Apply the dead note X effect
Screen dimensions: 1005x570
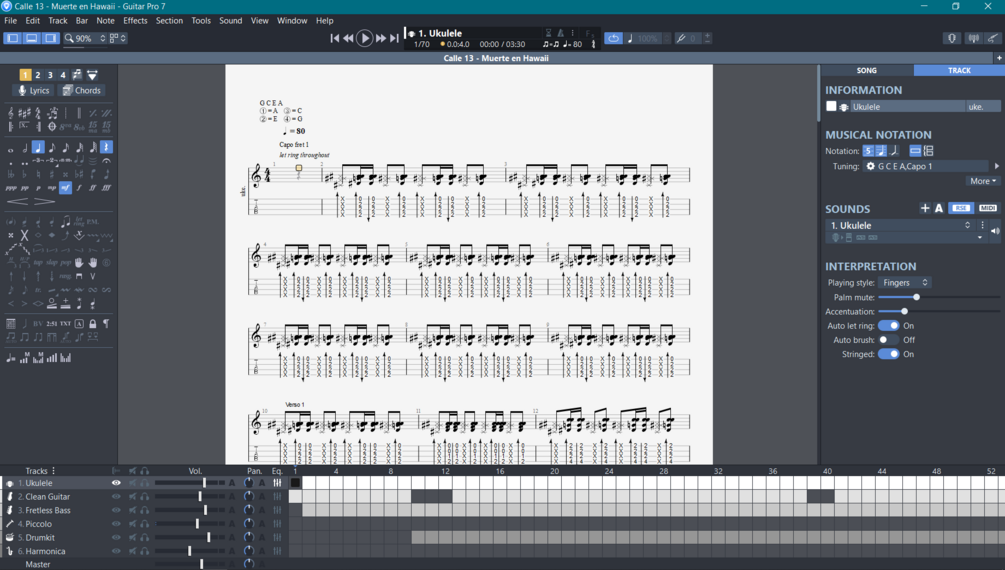point(25,235)
